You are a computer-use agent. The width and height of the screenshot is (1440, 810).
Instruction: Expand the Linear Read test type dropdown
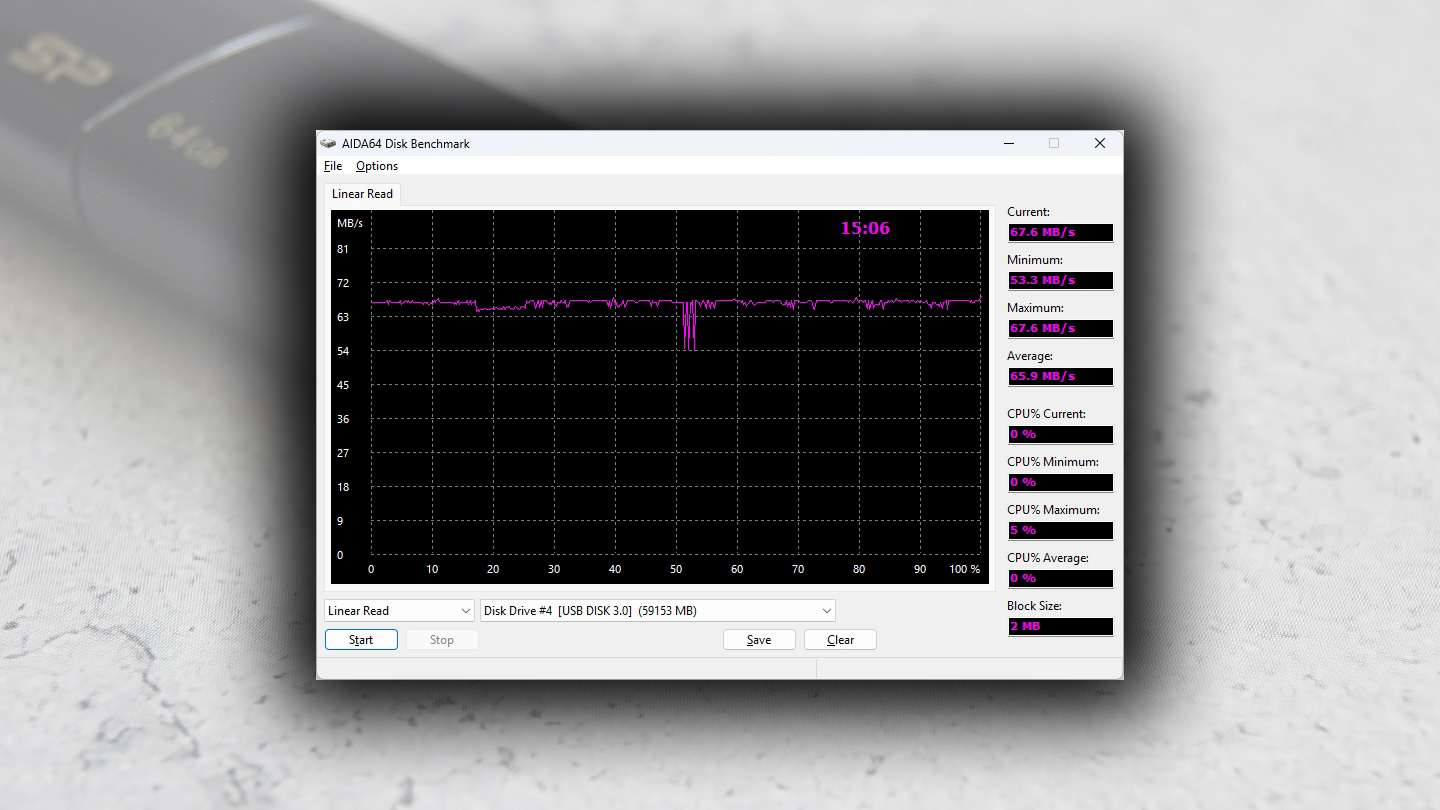399,611
